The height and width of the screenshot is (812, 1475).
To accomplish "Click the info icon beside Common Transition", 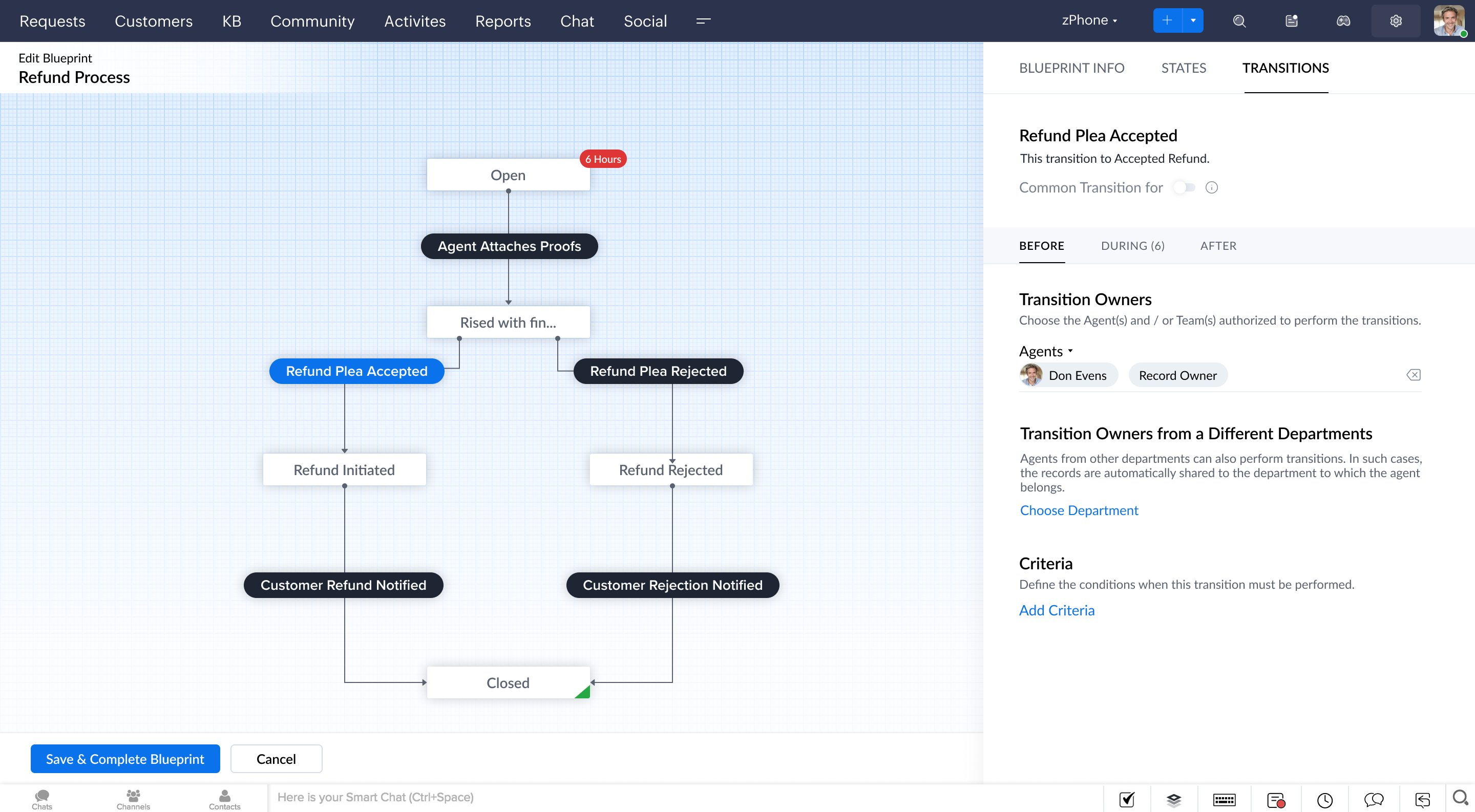I will click(1212, 188).
